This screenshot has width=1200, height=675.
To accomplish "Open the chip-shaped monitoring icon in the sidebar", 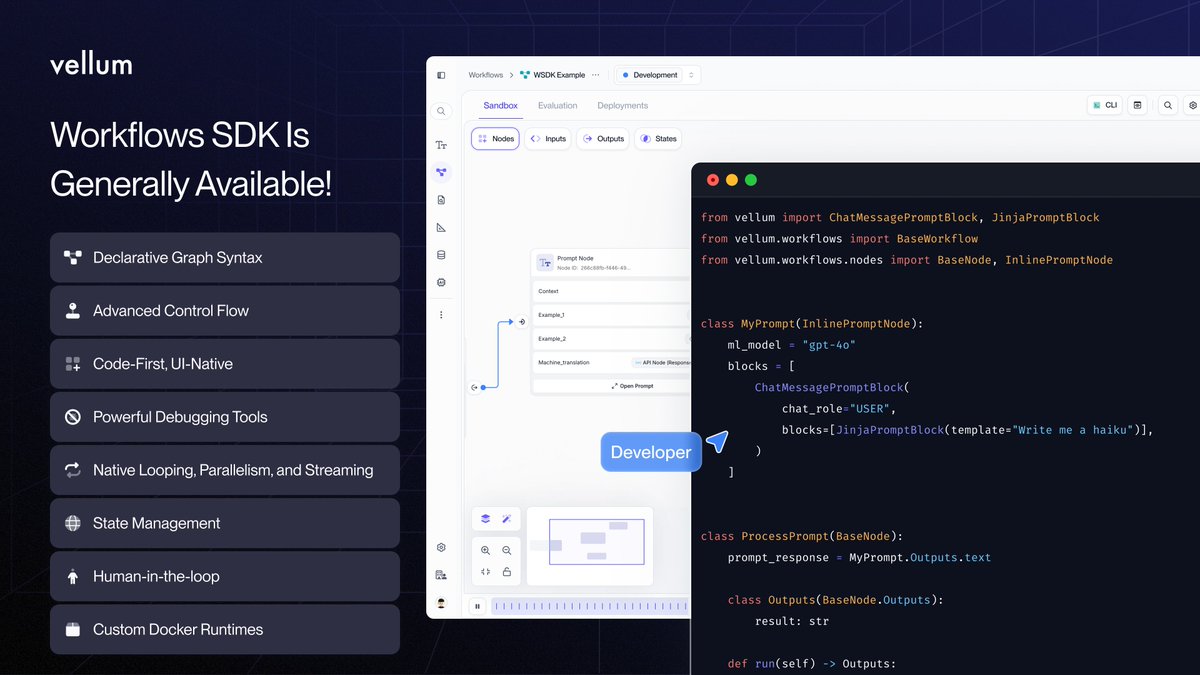I will pyautogui.click(x=441, y=283).
